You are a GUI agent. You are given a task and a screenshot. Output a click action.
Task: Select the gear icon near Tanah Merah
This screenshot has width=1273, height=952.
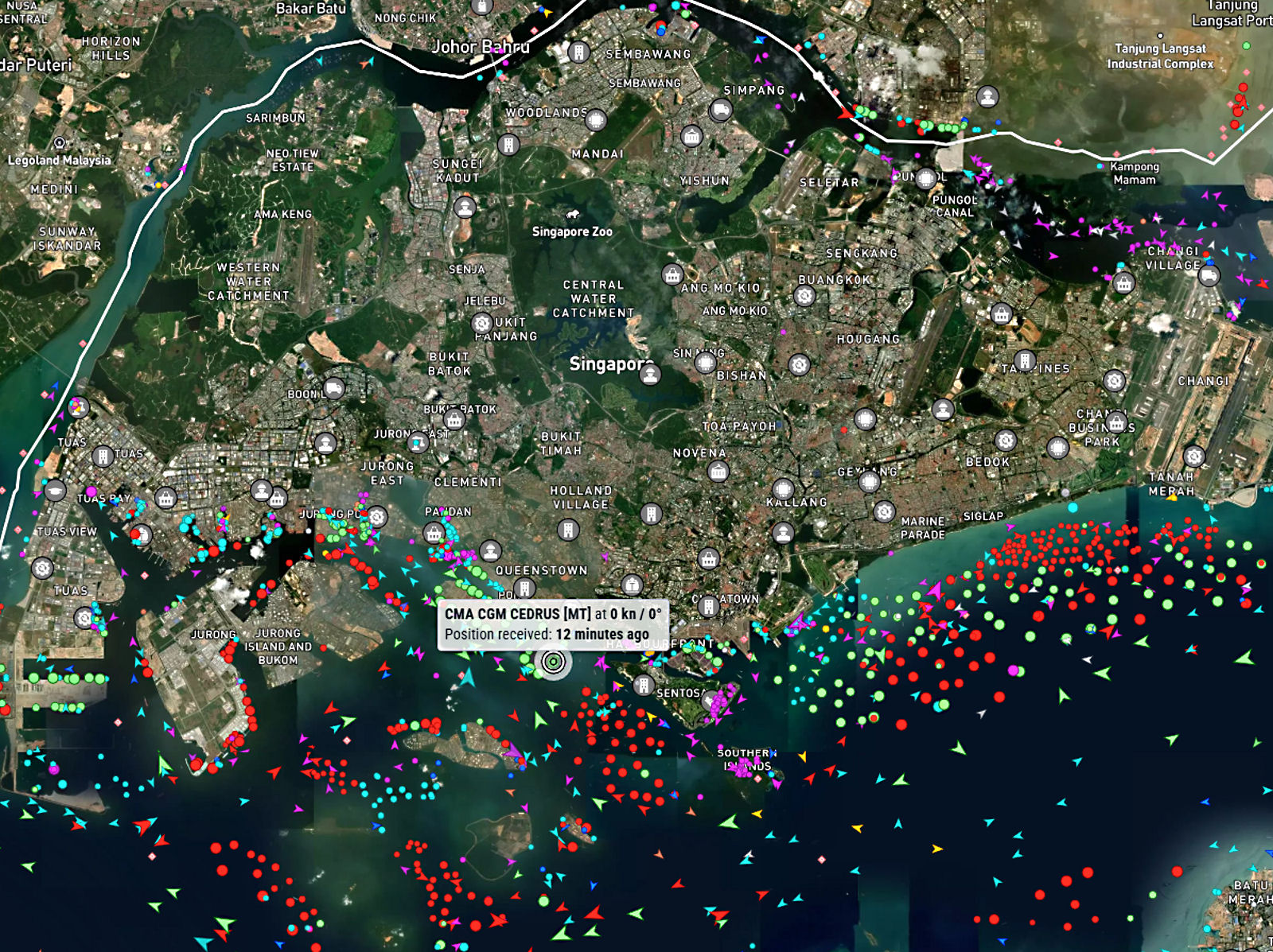[1193, 457]
